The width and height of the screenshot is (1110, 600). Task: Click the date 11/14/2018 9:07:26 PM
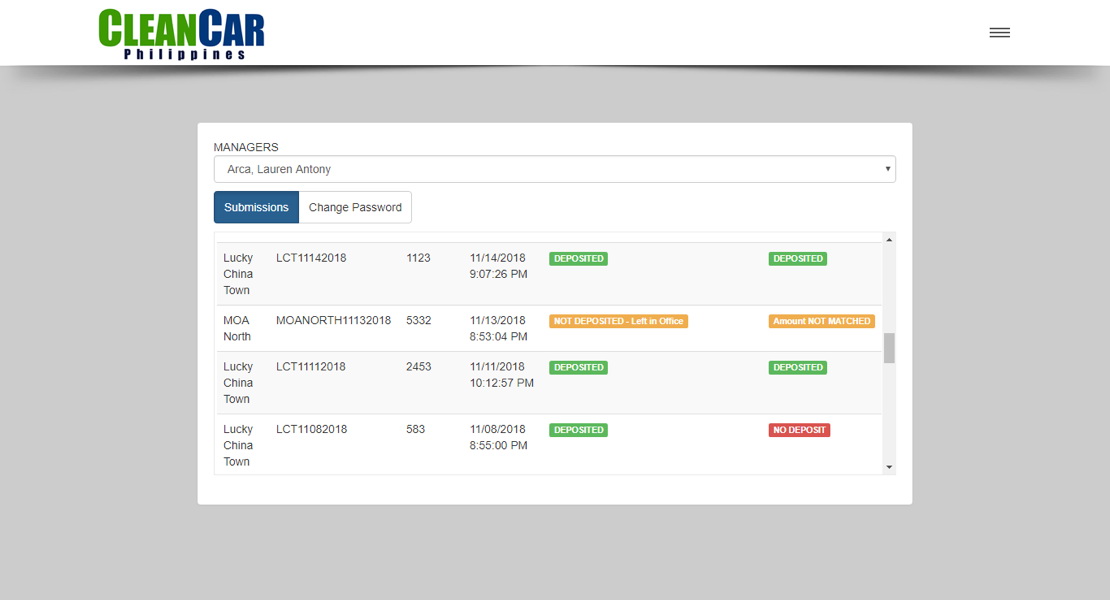(x=498, y=265)
